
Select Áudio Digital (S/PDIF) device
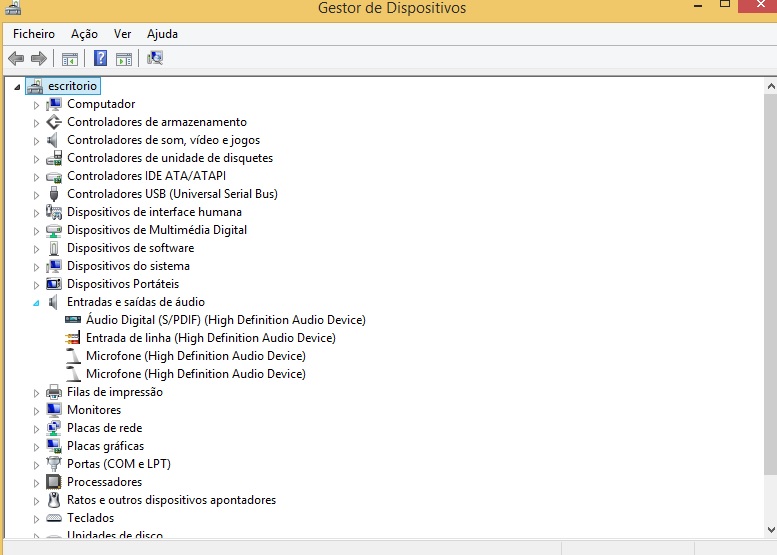click(x=226, y=320)
